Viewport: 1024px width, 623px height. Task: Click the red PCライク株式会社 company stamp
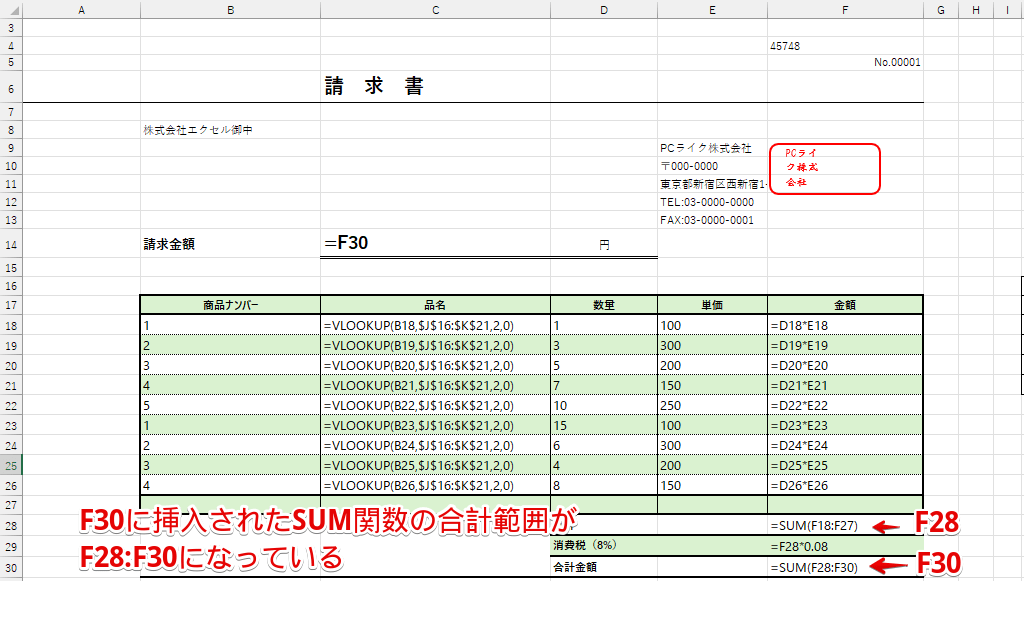825,169
